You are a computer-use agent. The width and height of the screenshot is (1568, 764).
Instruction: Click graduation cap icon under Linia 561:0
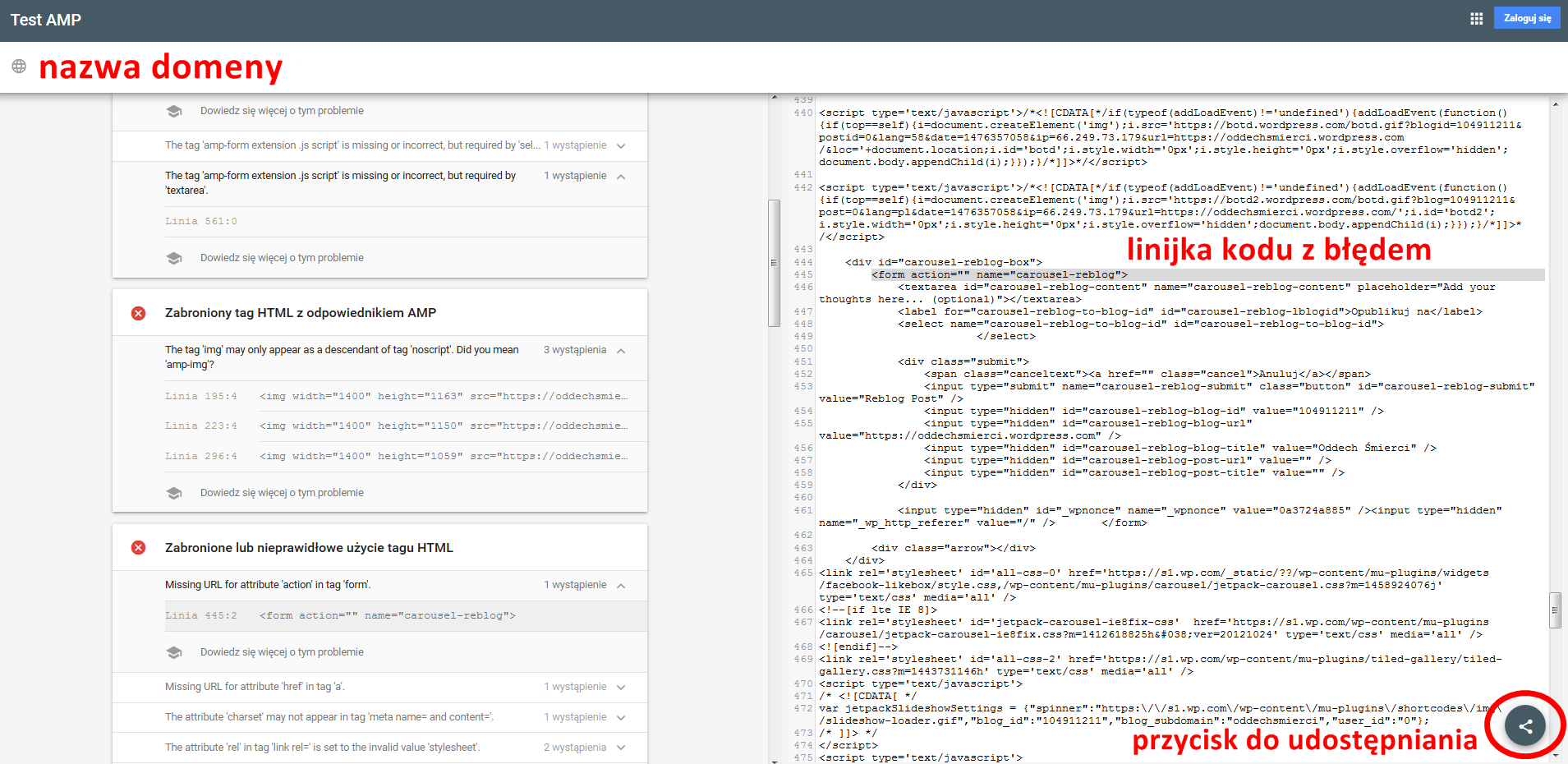174,258
